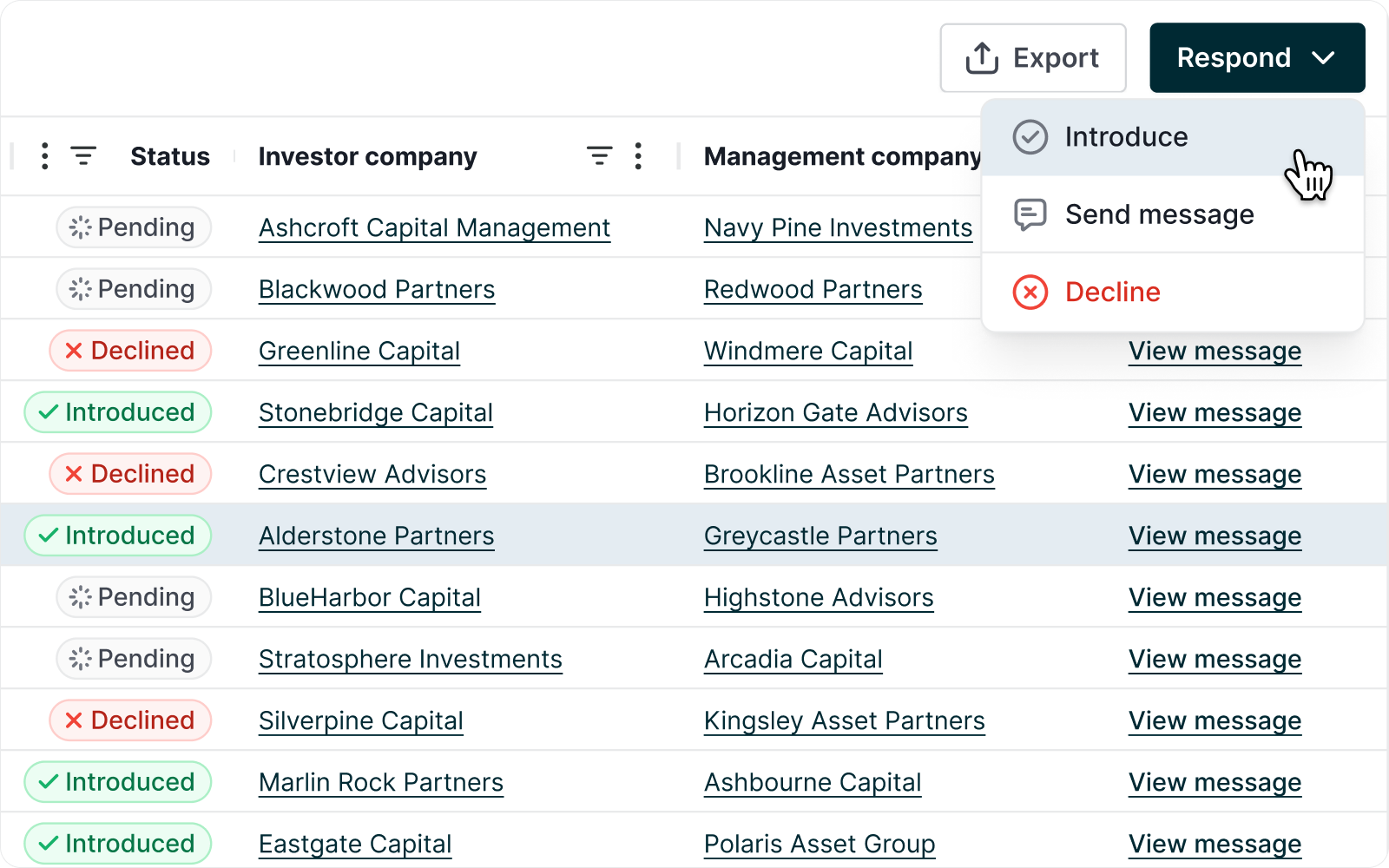Open the kebab menu next to the Status filter

click(44, 156)
